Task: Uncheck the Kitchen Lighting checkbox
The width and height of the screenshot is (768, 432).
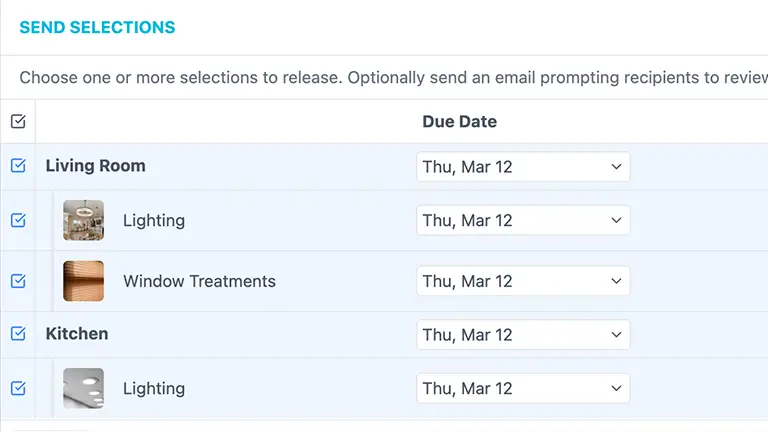Action: point(18,388)
